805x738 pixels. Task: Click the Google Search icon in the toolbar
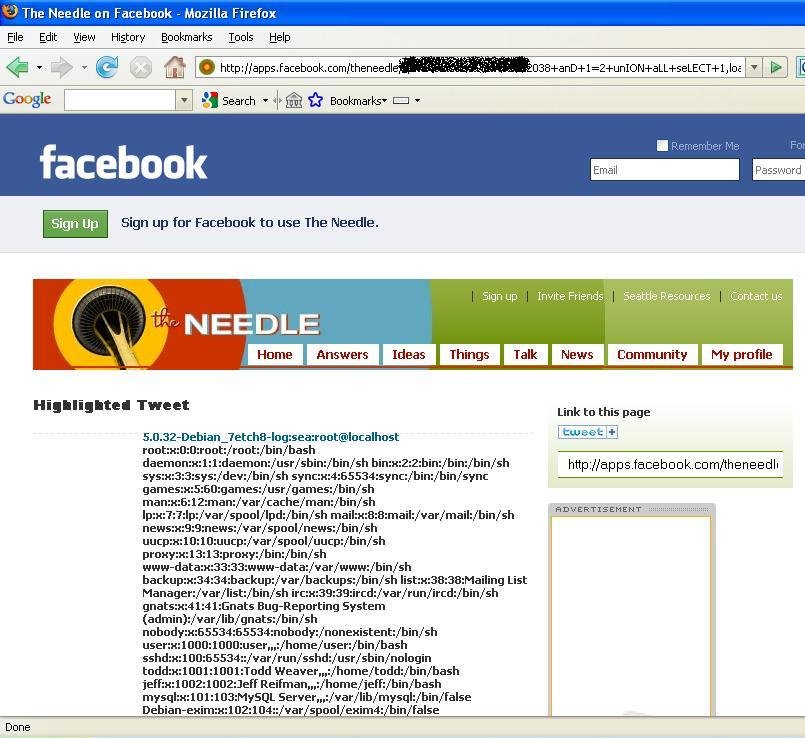[x=209, y=100]
